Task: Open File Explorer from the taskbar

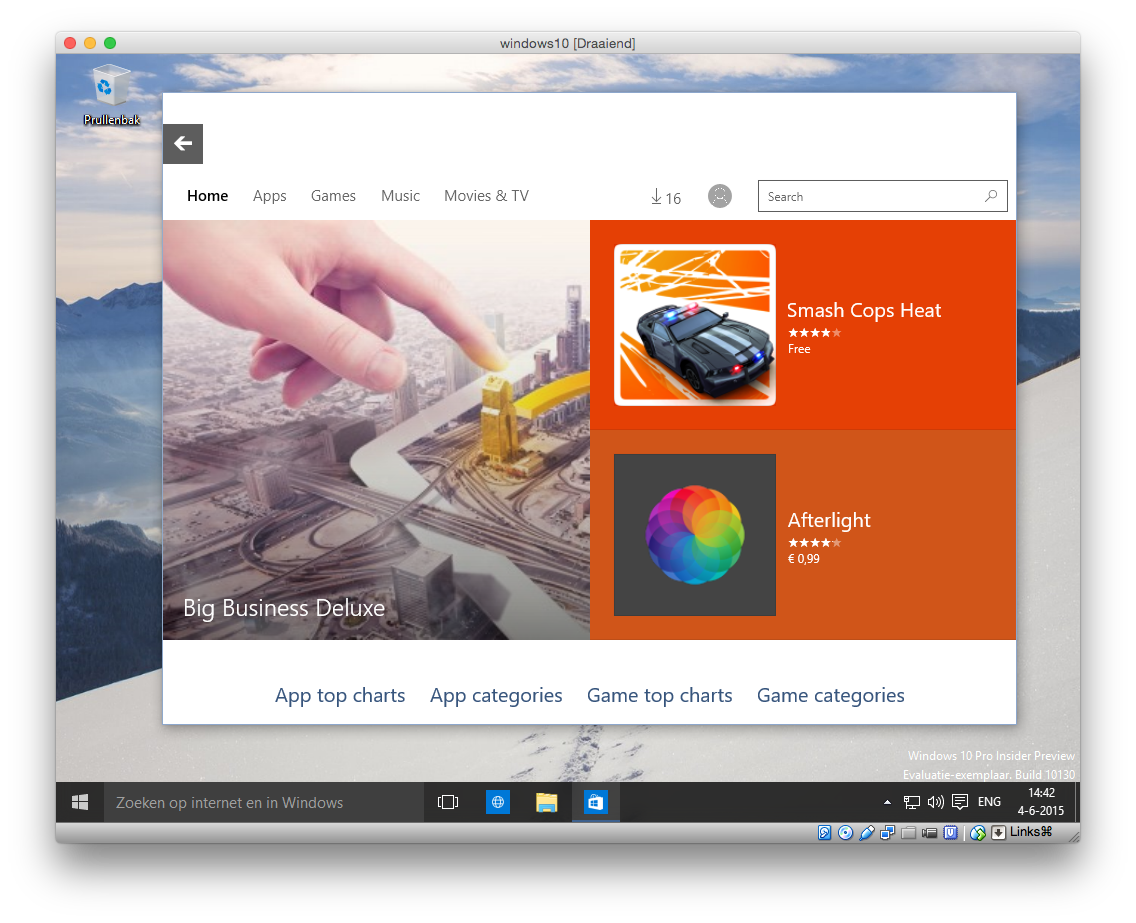Action: pyautogui.click(x=546, y=802)
